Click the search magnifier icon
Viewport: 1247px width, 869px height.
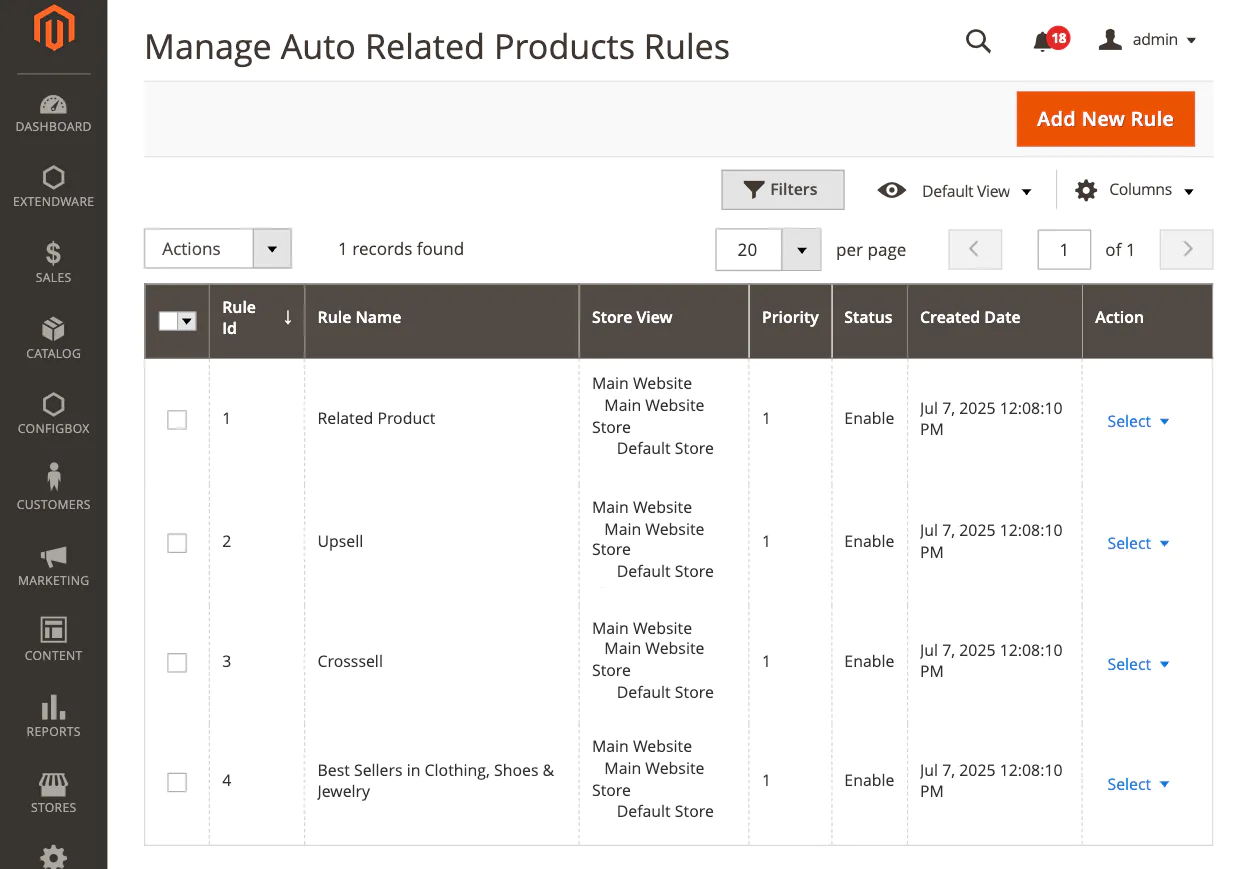pyautogui.click(x=978, y=41)
